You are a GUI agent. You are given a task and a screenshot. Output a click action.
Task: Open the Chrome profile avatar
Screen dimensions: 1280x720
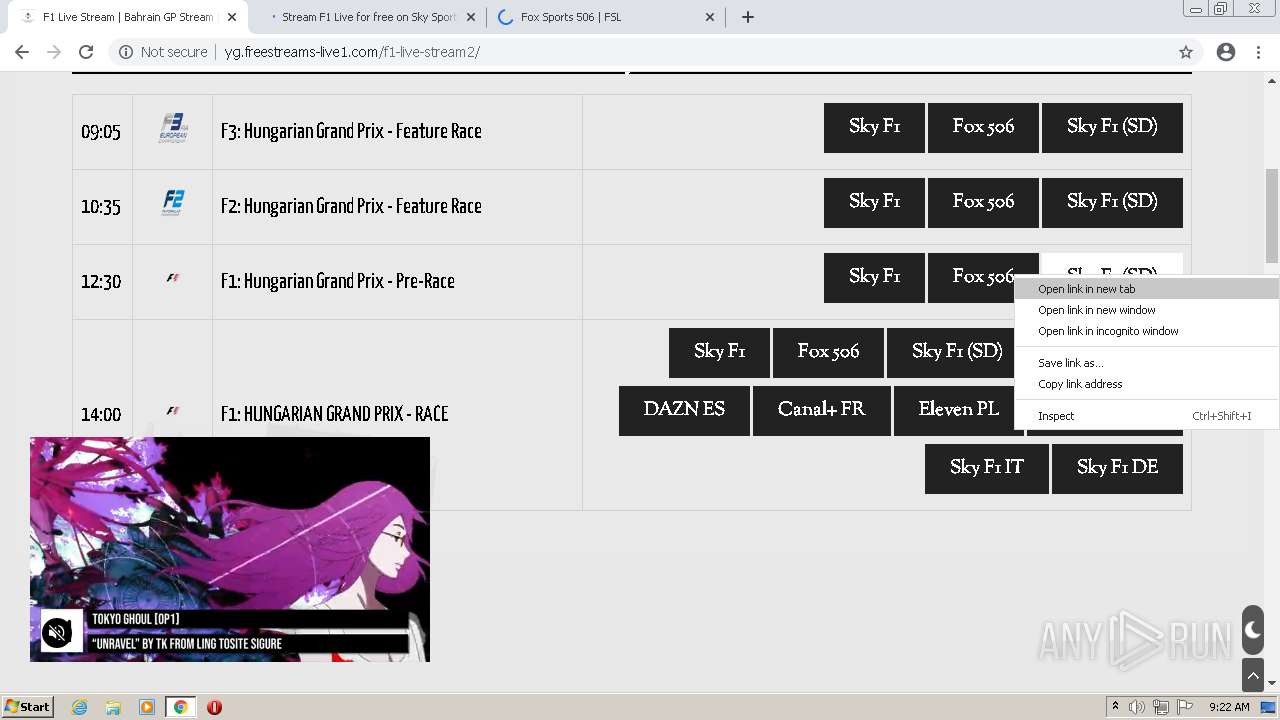[x=1226, y=52]
